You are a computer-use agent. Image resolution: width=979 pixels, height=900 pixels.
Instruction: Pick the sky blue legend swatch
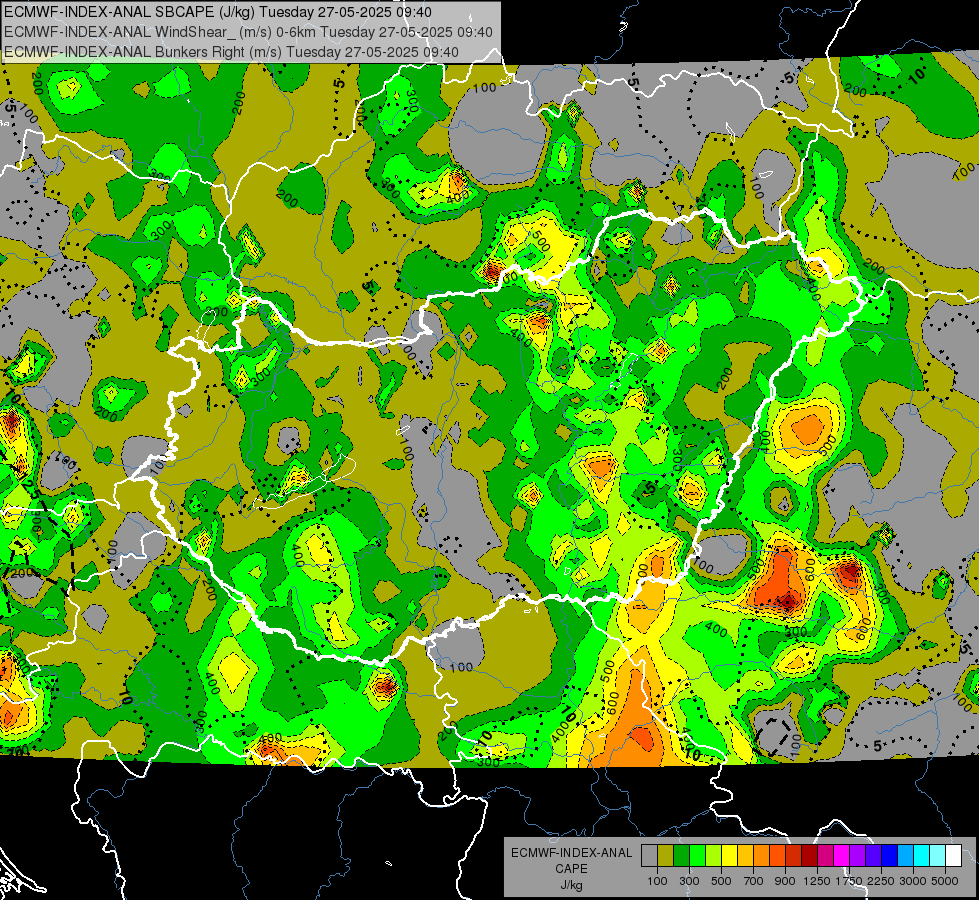(x=905, y=855)
